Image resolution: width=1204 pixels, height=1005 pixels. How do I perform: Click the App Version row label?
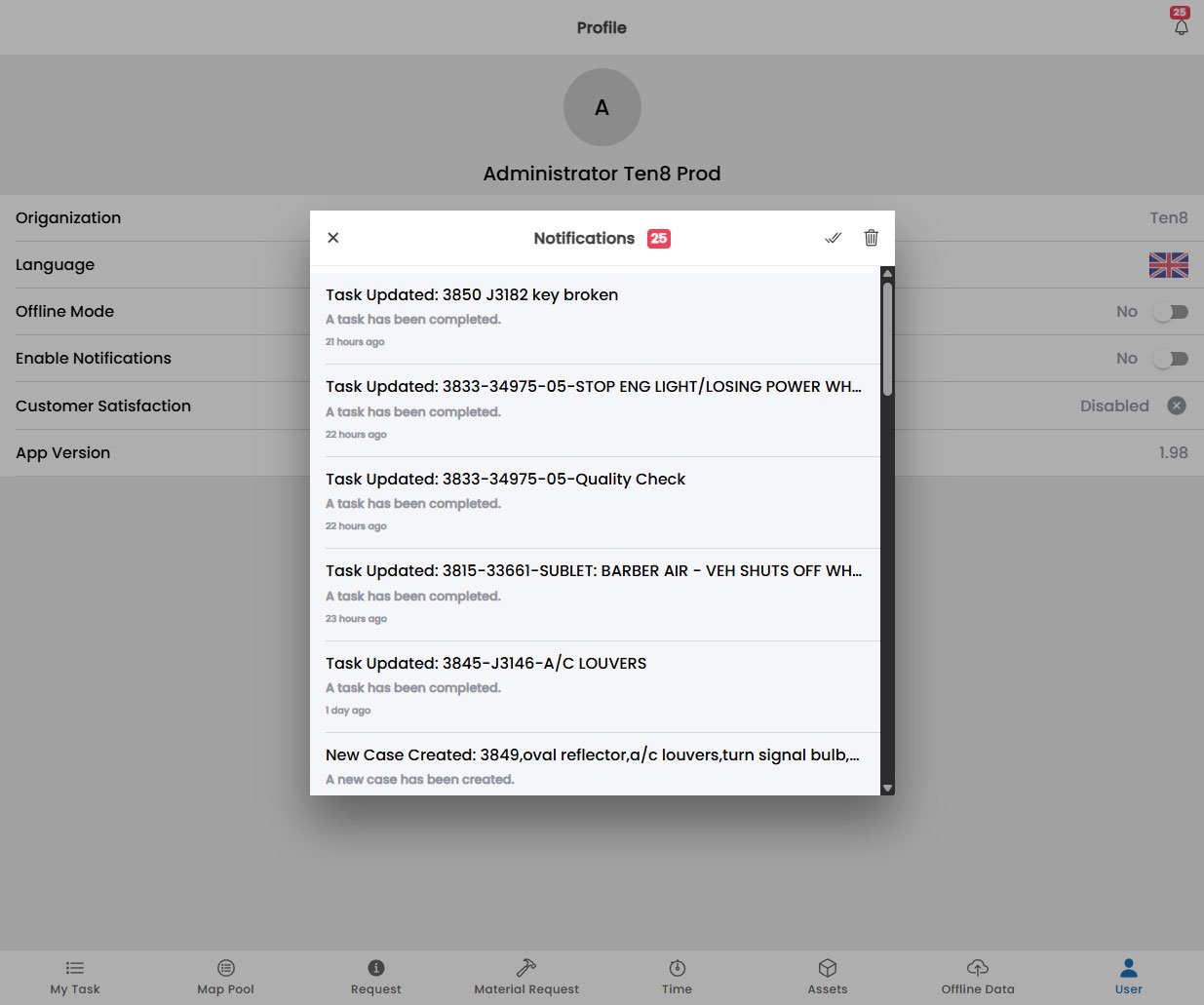click(62, 452)
